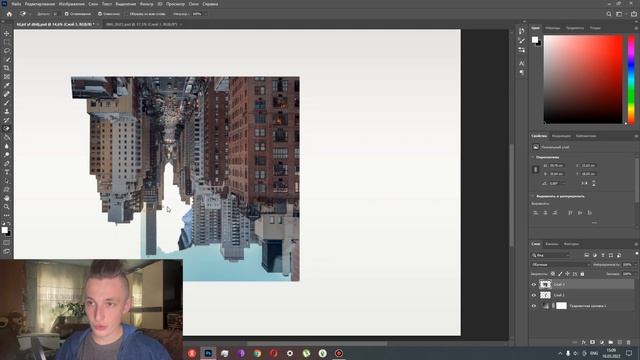The height and width of the screenshot is (360, 640).
Task: Select the Move tool
Action: pyautogui.click(x=7, y=33)
